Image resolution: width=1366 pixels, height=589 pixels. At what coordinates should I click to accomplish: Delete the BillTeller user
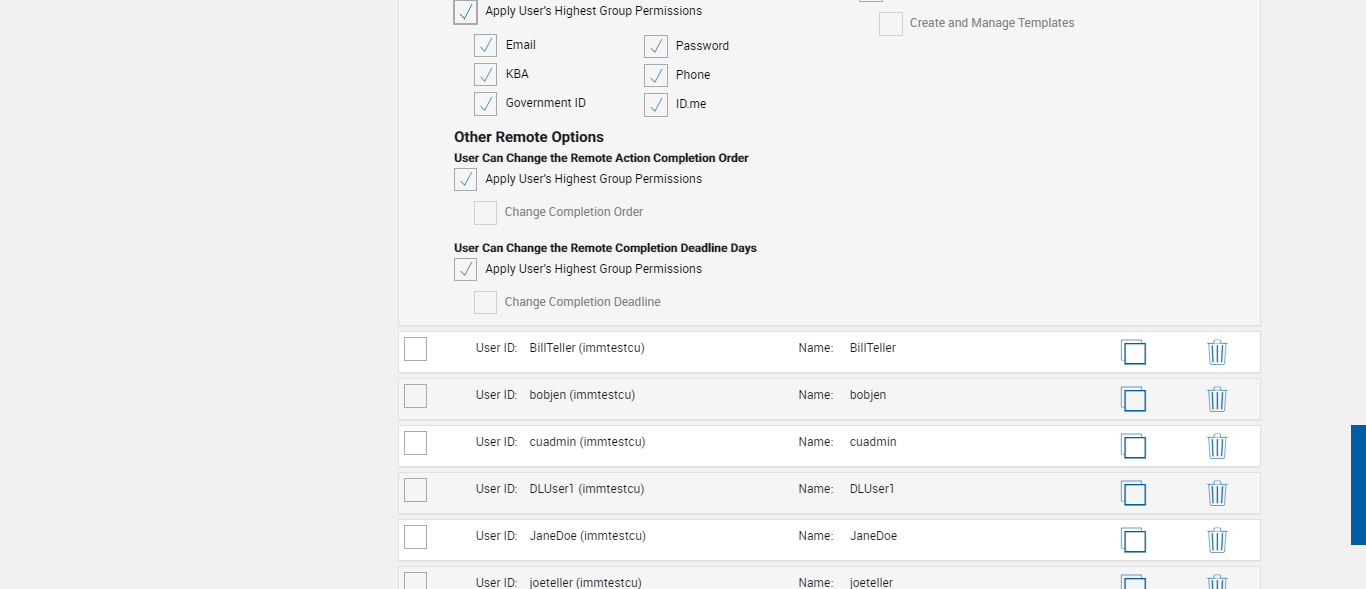[x=1217, y=352]
